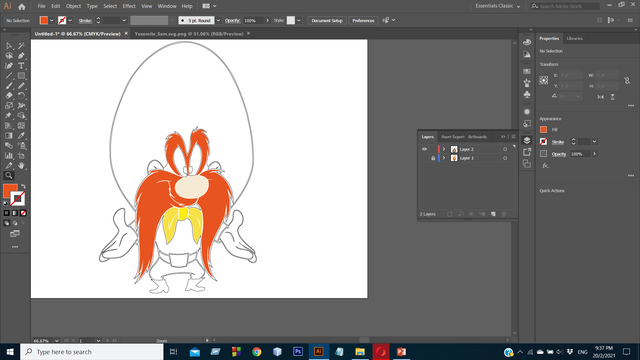640x360 pixels.
Task: Select the Pen tool
Action: click(21, 56)
